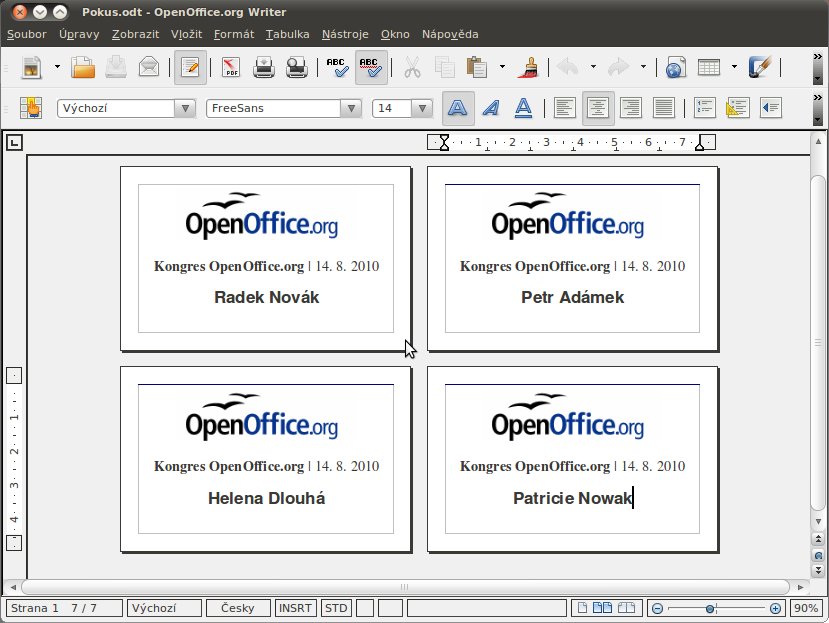Turn on numbered list
829x623 pixels.
point(705,108)
